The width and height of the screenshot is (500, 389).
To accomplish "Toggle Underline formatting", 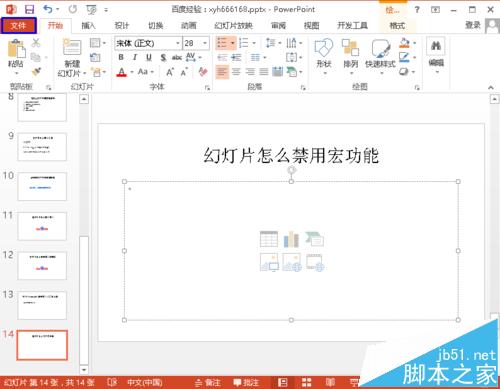I will 149,57.
